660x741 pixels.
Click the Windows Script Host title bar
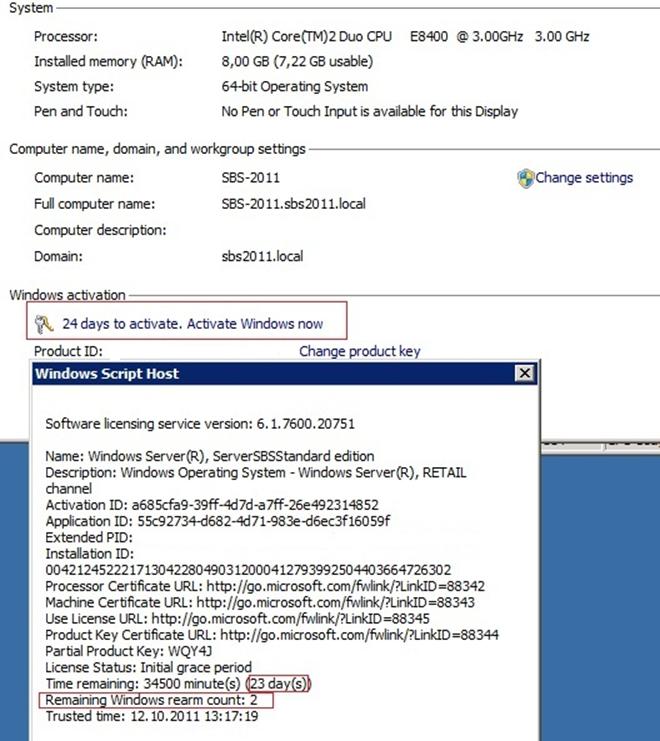tap(284, 374)
